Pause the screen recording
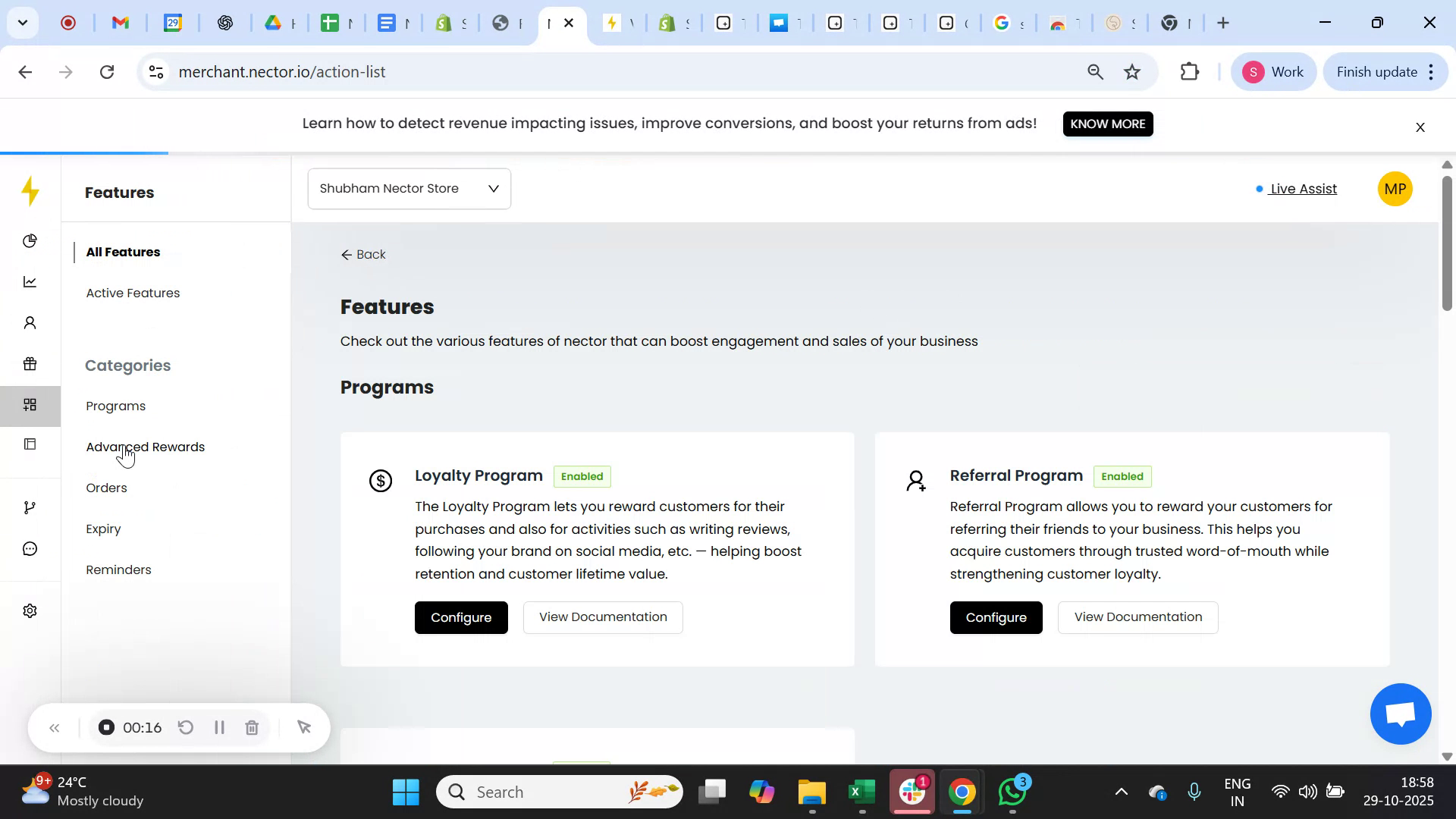 219,727
